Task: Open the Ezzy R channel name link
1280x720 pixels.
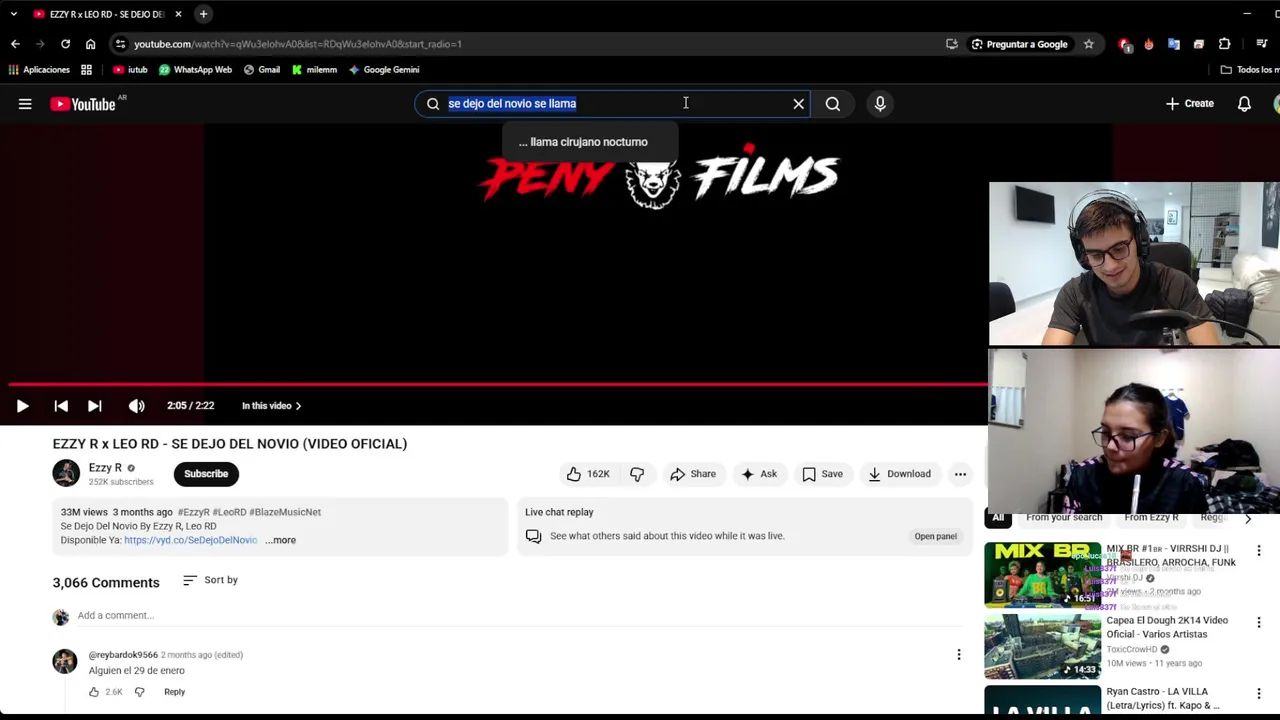Action: pos(105,467)
